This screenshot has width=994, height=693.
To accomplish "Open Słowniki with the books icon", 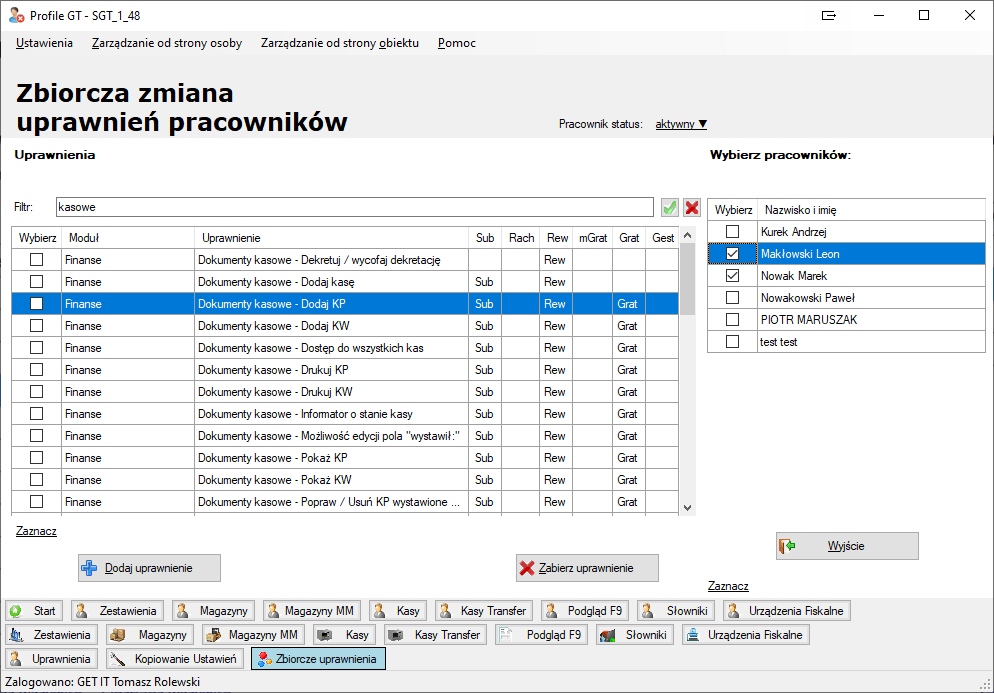I will 635,635.
